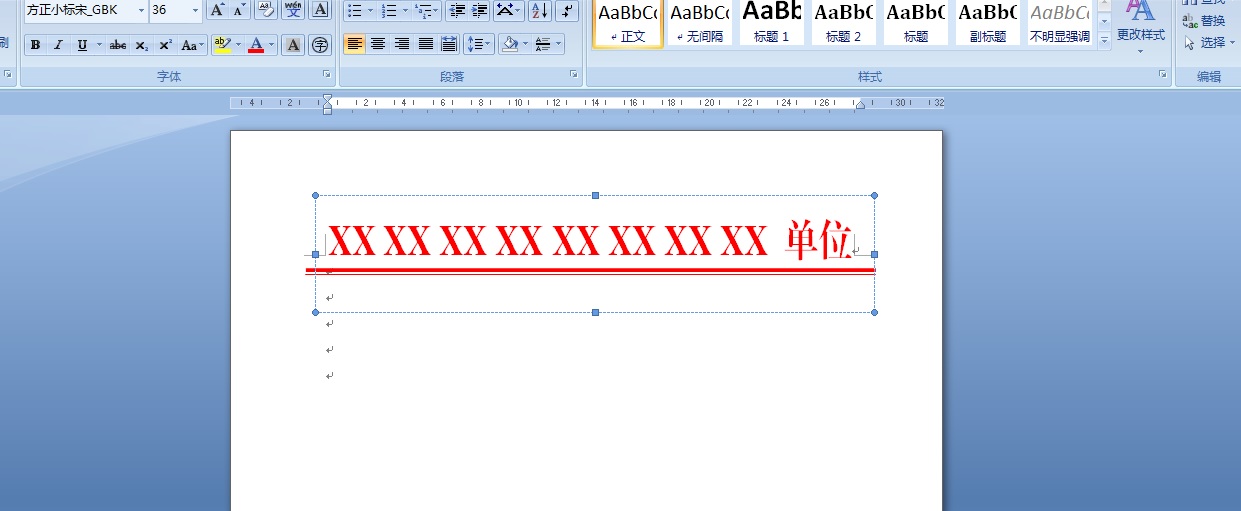The image size is (1241, 511).
Task: Apply the 标题 1 style
Action: coord(771,23)
